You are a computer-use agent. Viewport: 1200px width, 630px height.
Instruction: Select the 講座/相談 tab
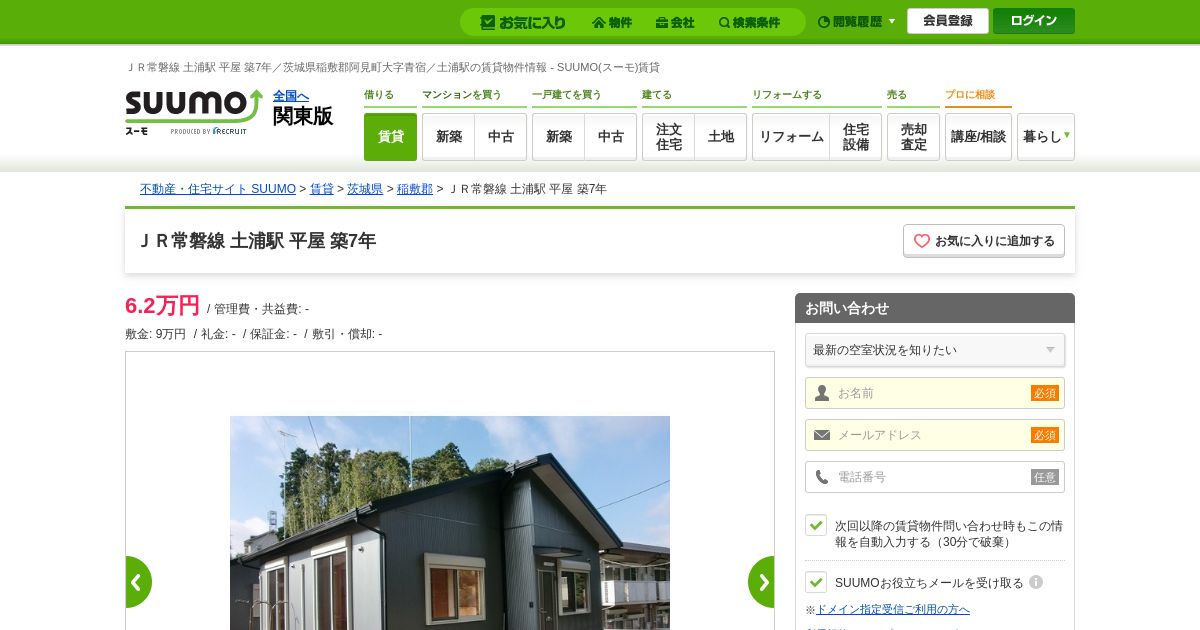[x=978, y=137]
